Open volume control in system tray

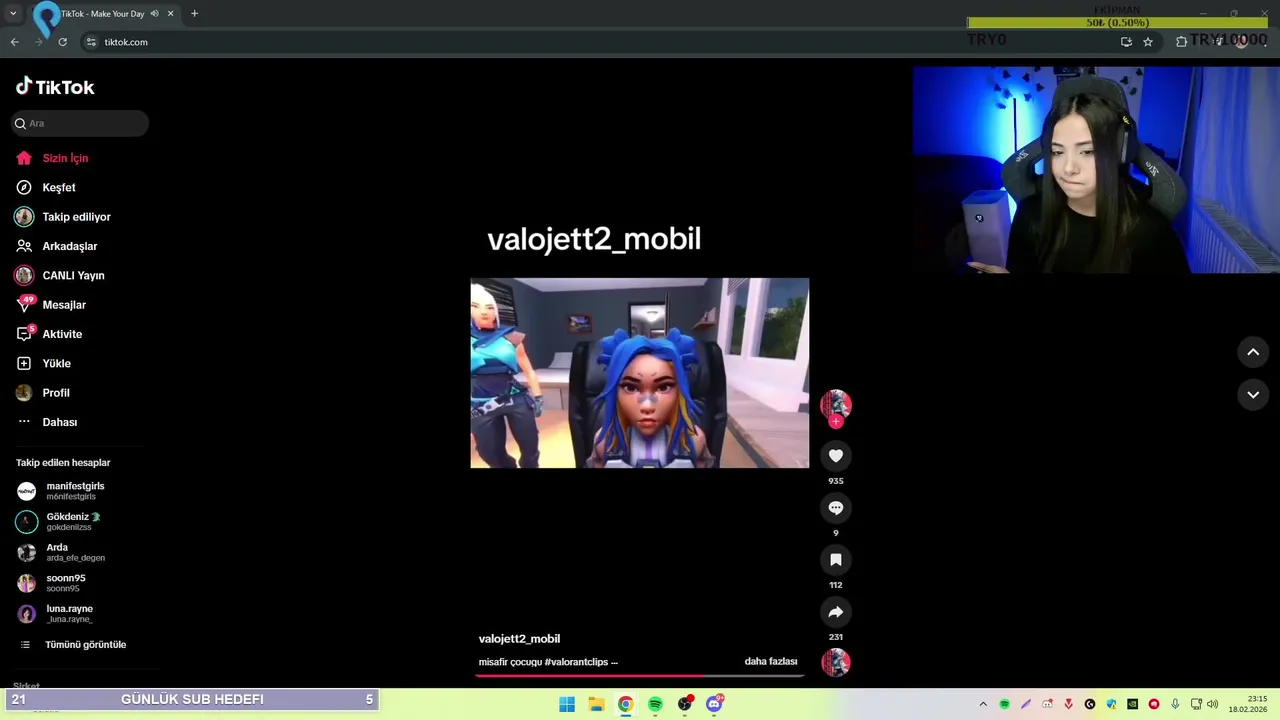point(1212,704)
